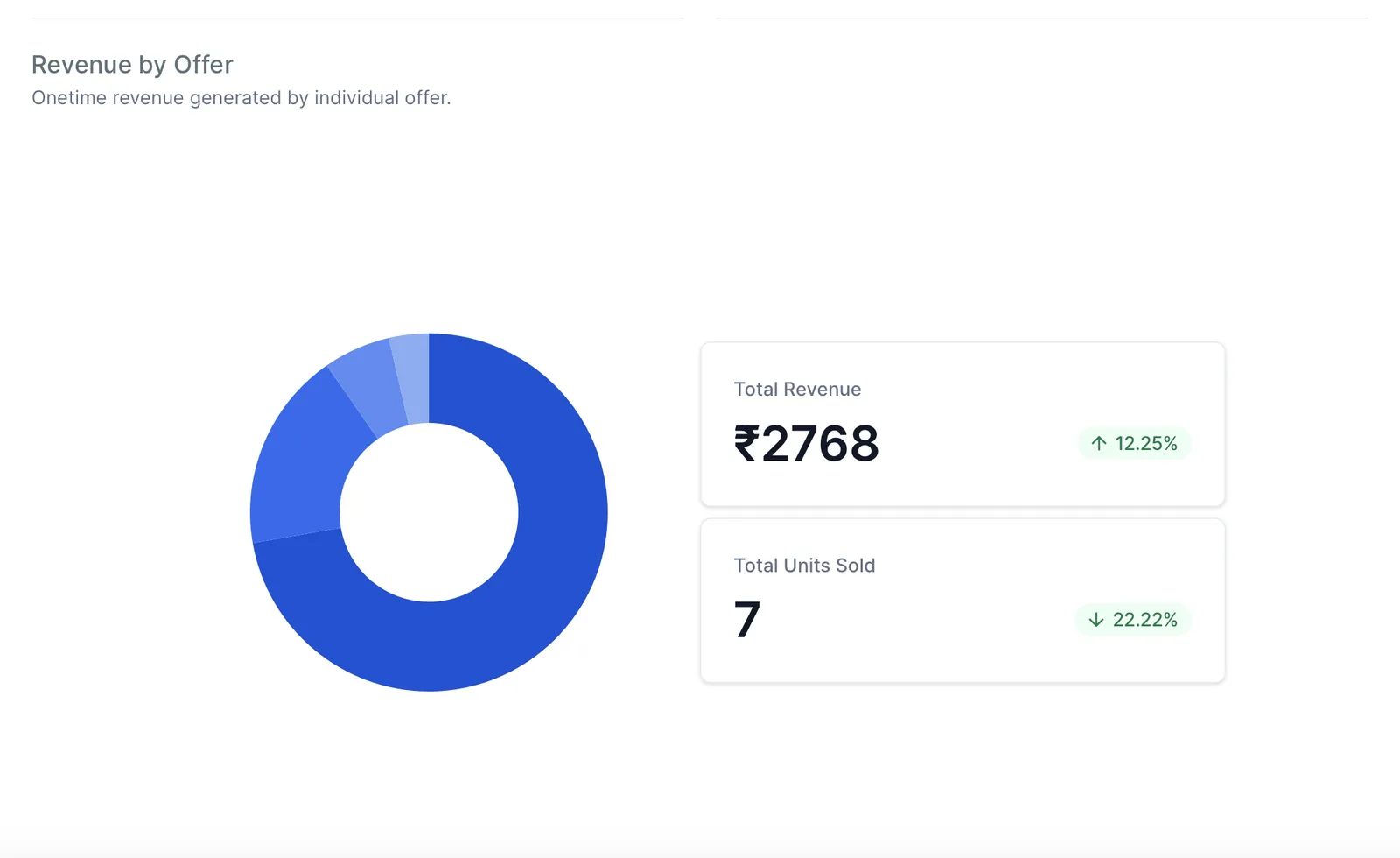Click the units sold value 7

tap(746, 620)
